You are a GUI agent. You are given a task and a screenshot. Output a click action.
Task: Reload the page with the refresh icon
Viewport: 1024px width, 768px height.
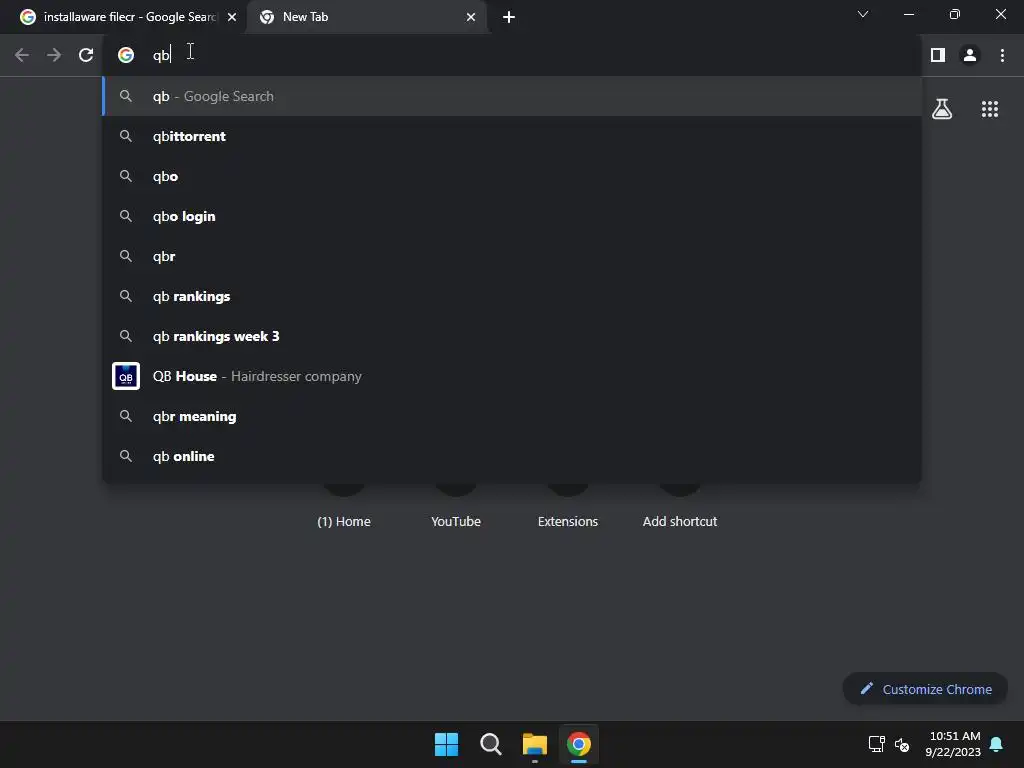pos(86,55)
